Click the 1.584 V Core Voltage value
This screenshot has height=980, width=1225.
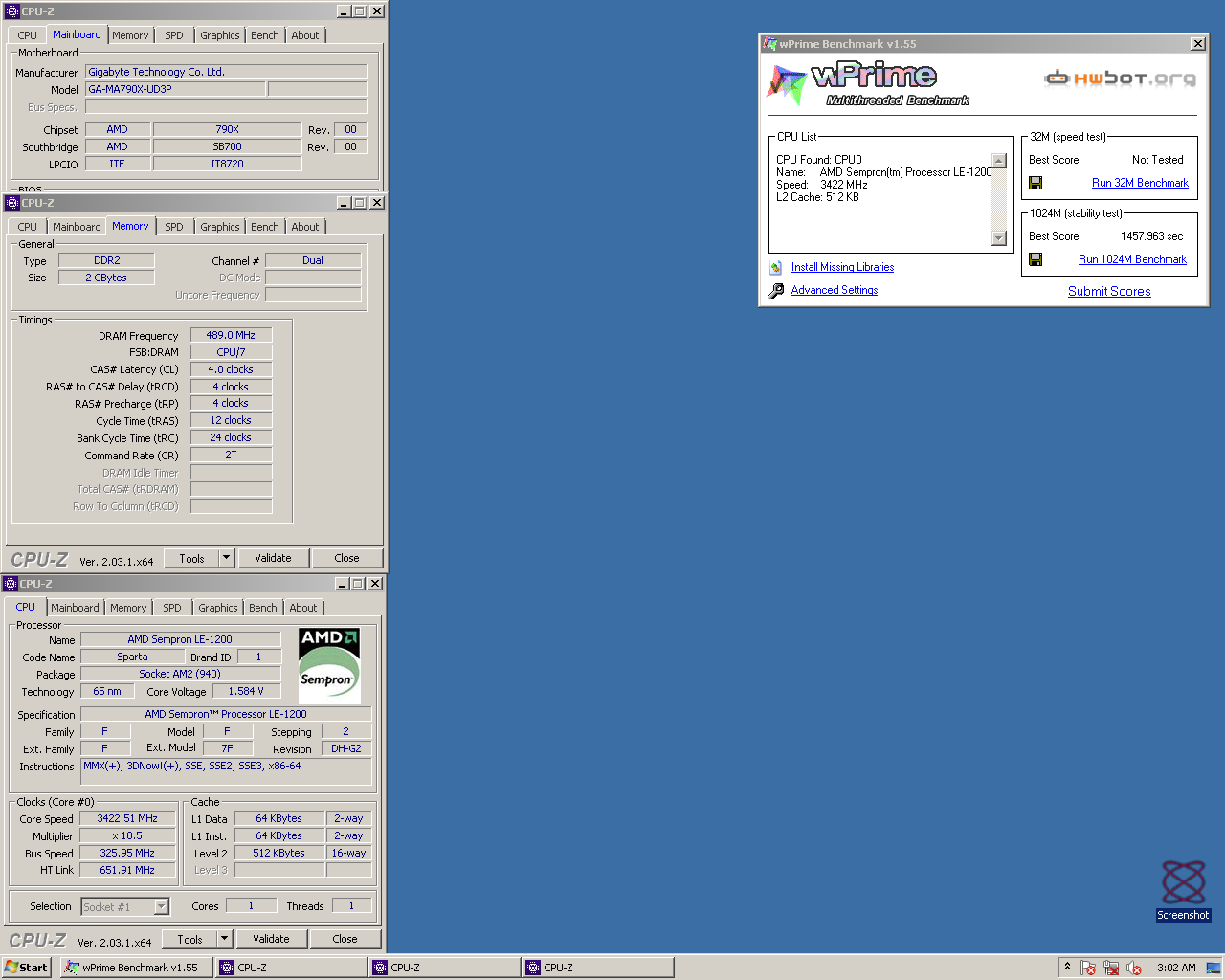pos(246,691)
